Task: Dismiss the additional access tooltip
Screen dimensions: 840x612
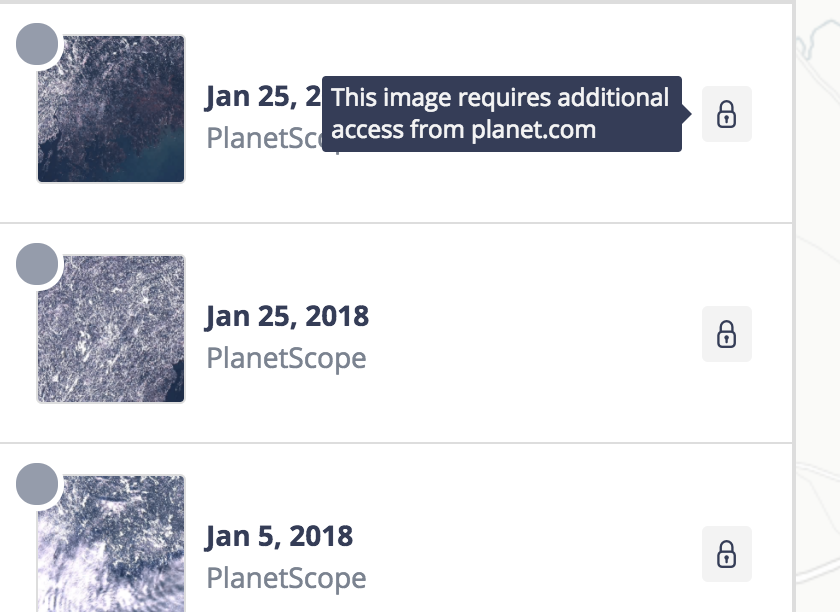Action: 500,113
